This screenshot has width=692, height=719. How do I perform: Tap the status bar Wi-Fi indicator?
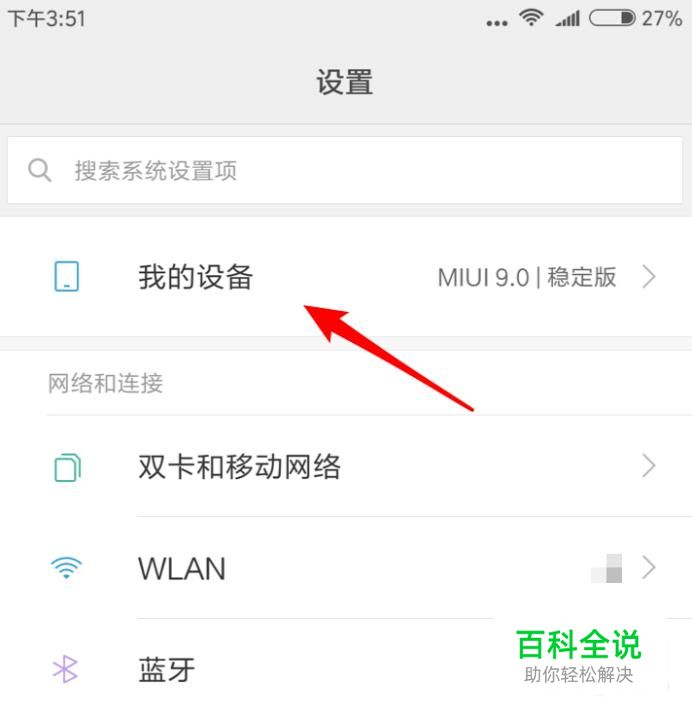(531, 18)
